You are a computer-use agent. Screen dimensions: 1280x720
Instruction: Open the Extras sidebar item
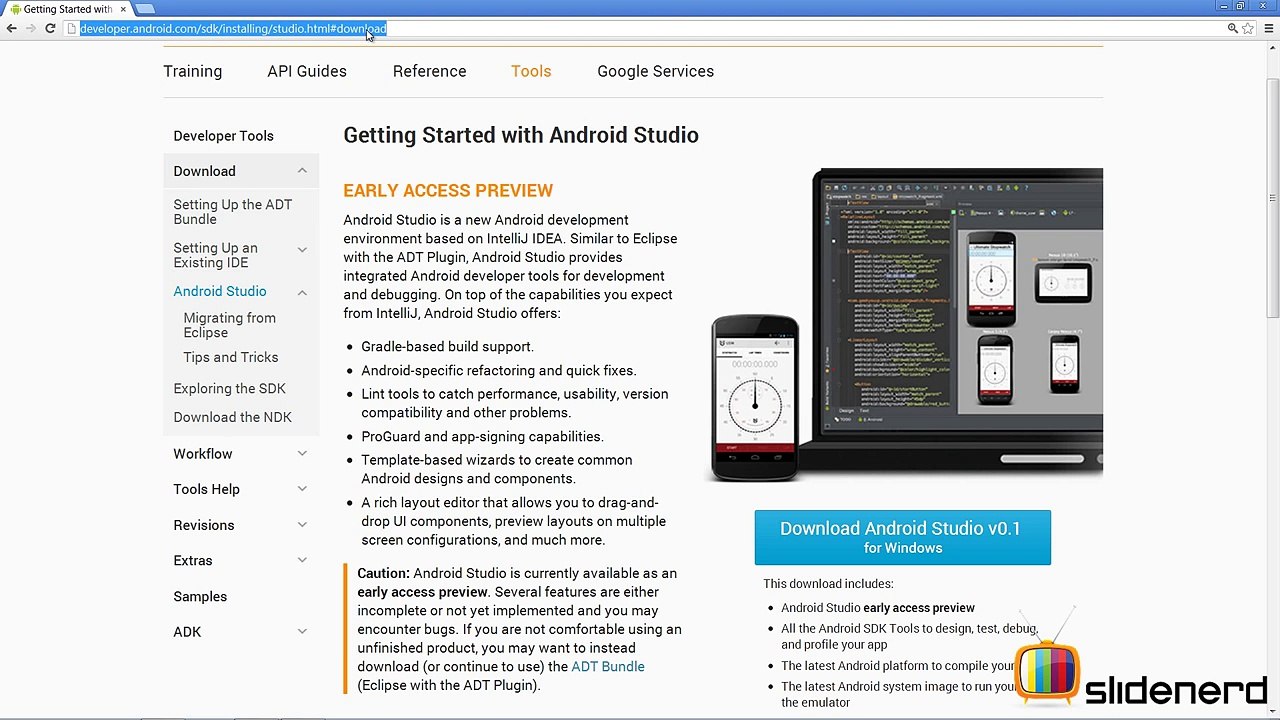click(193, 561)
